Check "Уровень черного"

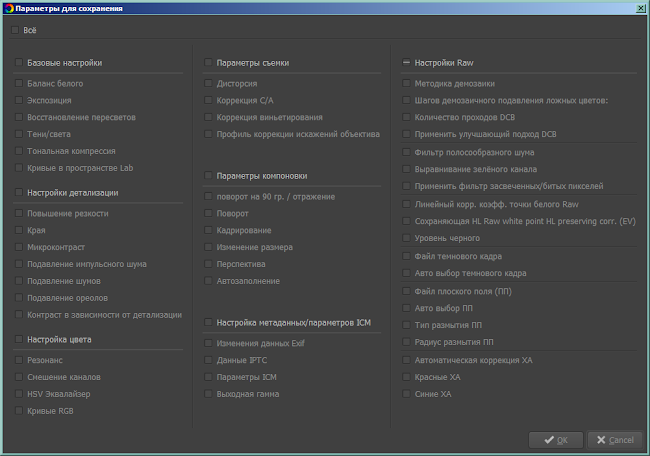(x=406, y=238)
